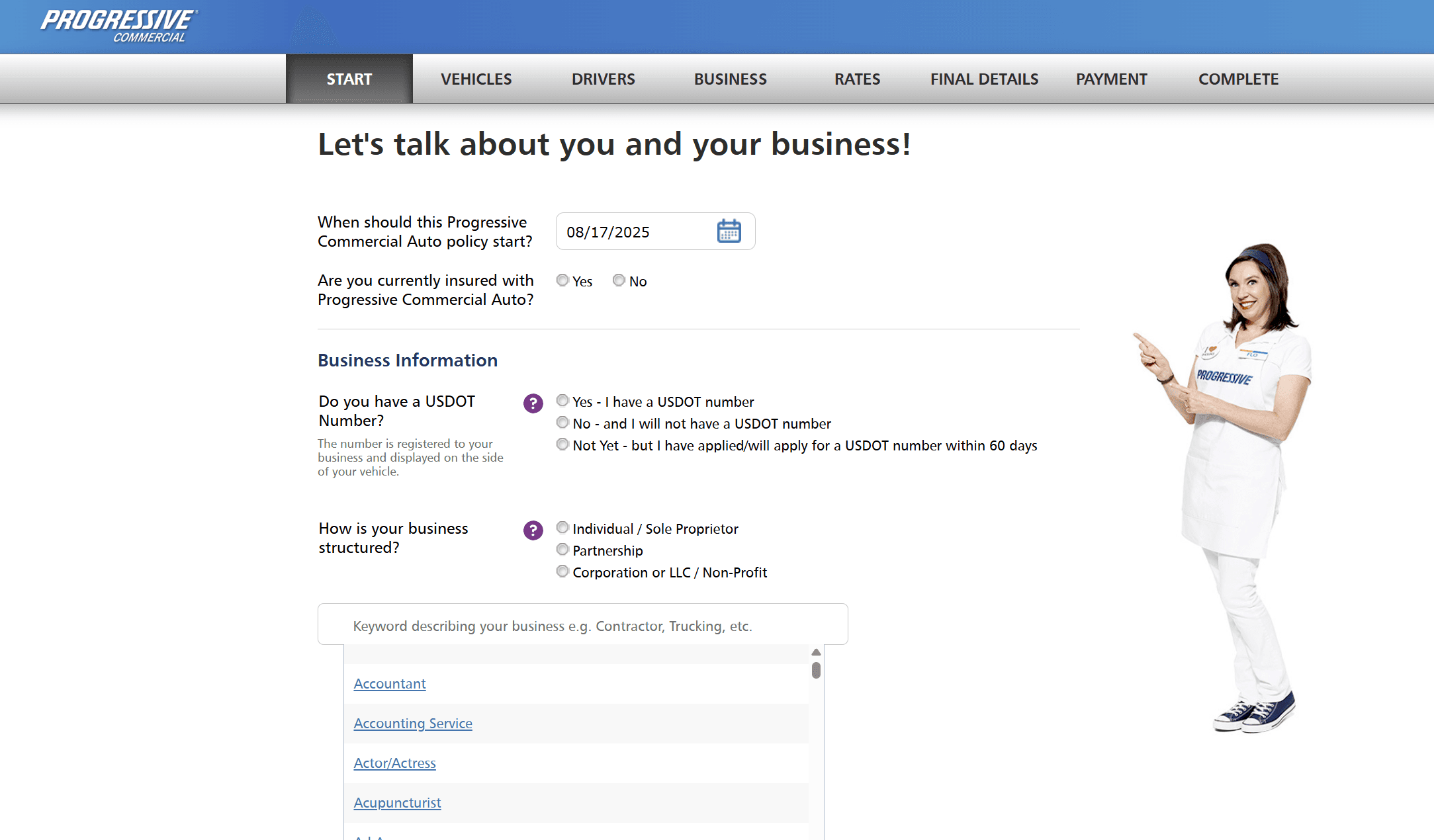Select Yes for currently insured with Progressive
The image size is (1434, 840).
[x=562, y=280]
